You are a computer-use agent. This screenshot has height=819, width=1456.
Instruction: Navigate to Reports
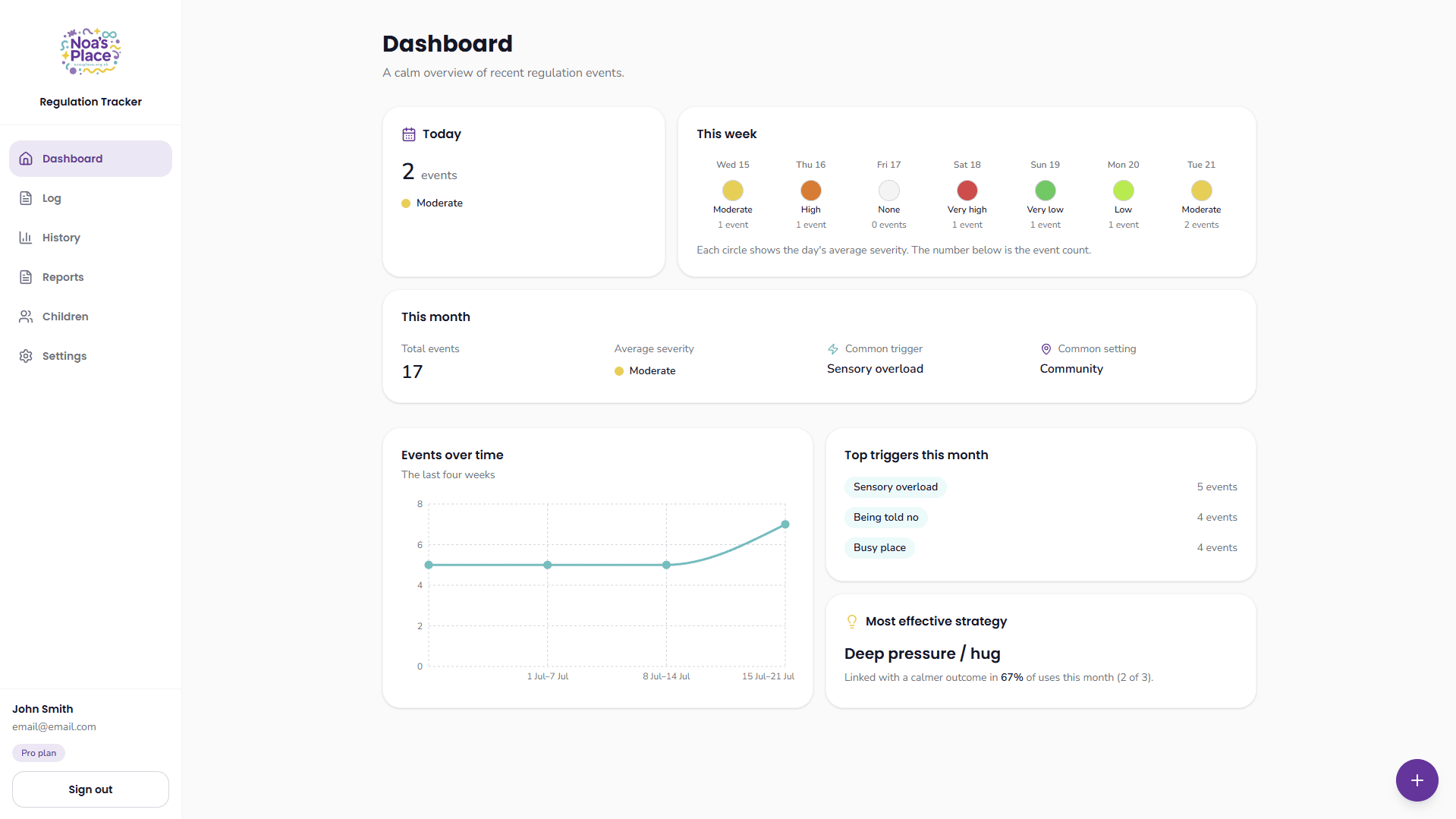90,277
